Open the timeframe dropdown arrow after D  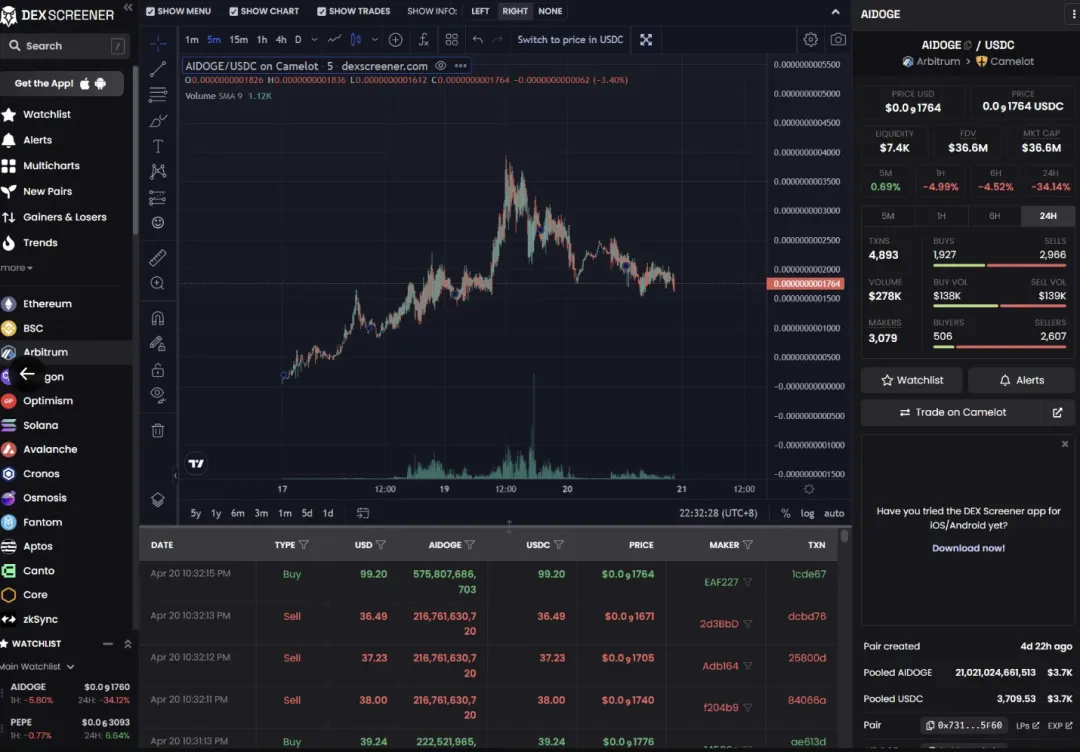314,40
